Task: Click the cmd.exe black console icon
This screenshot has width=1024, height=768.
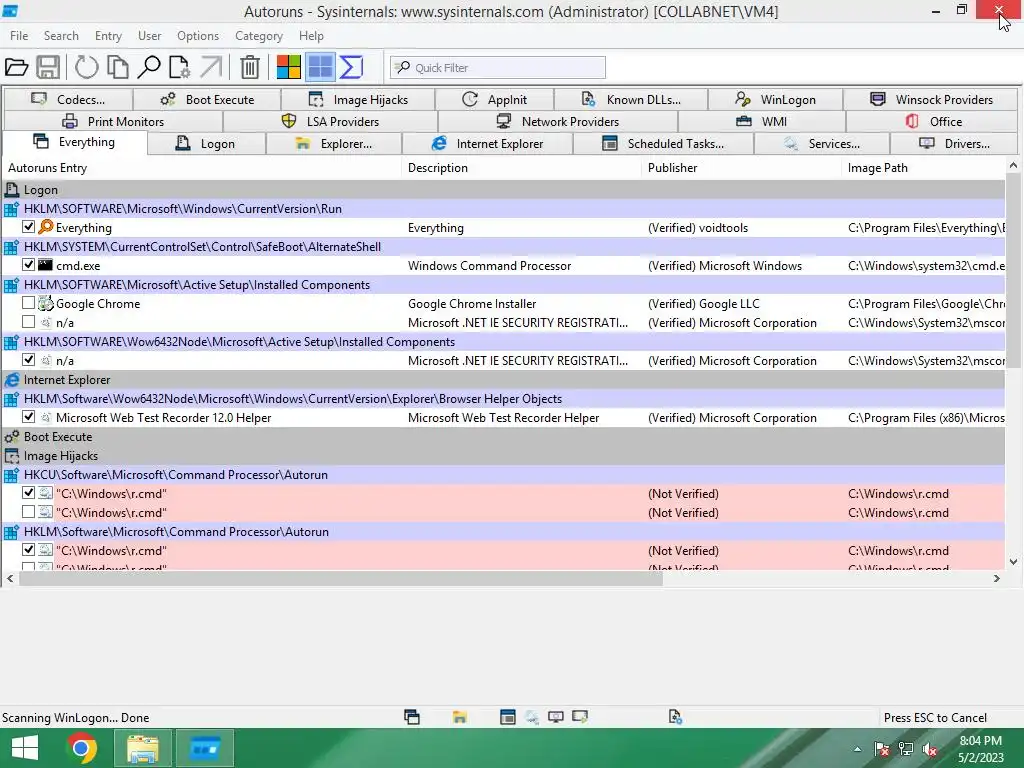Action: coord(45,265)
